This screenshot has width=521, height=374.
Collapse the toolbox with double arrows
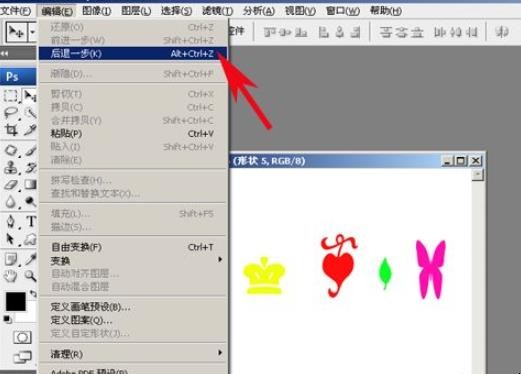(x=5, y=53)
